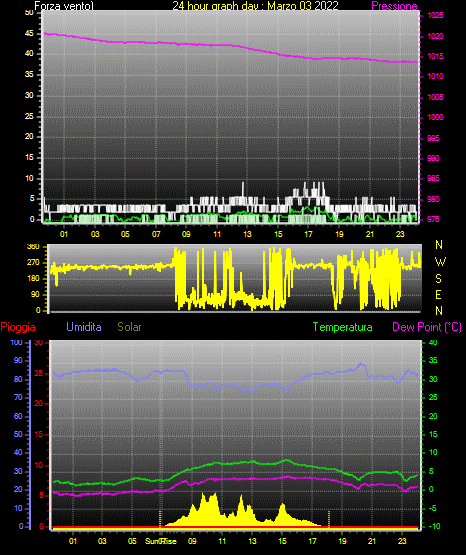Click the pressure axis value 975
The image size is (466, 555).
pyautogui.click(x=433, y=219)
